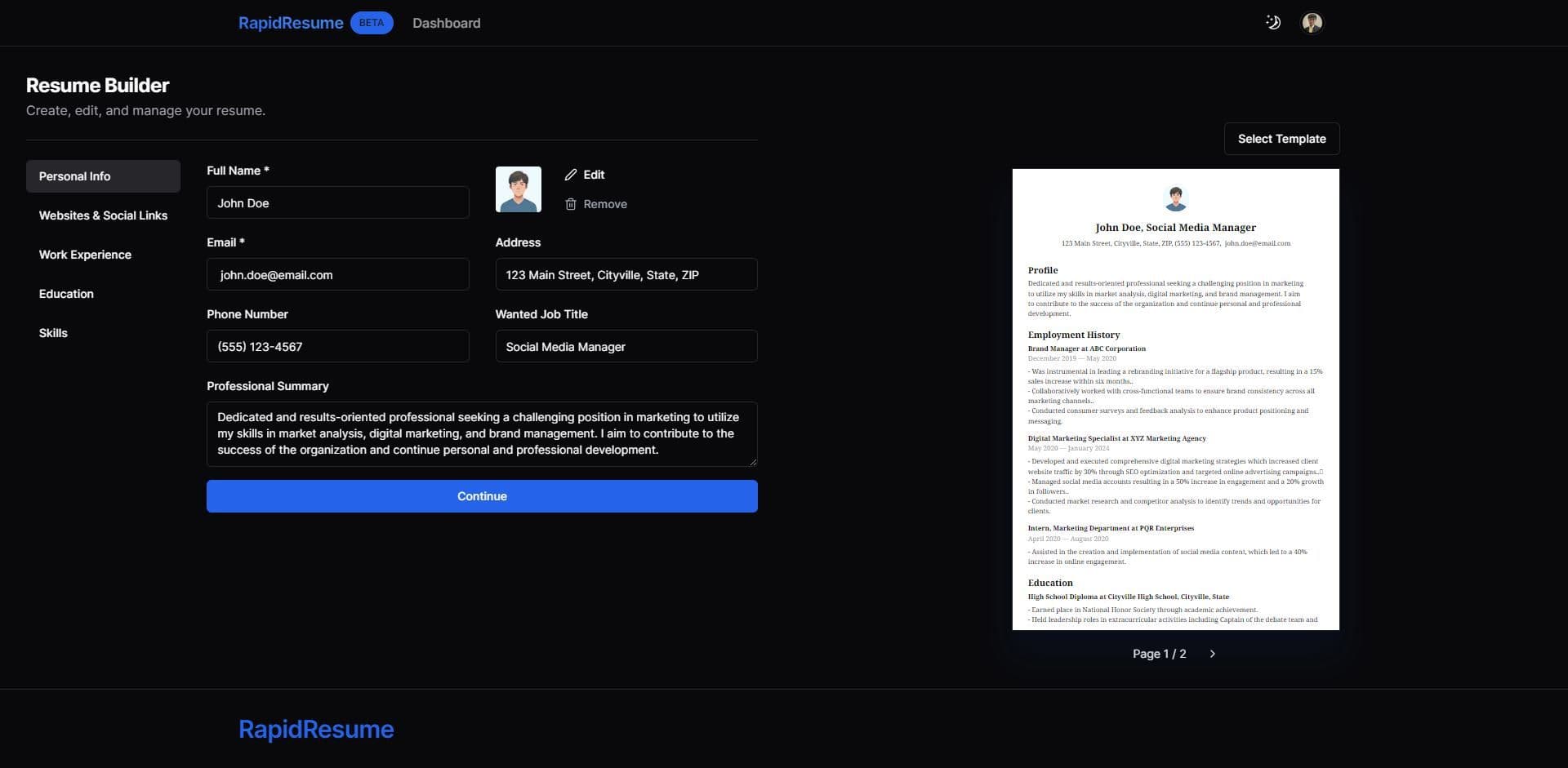
Task: Click the trash Remove photo icon
Action: point(571,204)
